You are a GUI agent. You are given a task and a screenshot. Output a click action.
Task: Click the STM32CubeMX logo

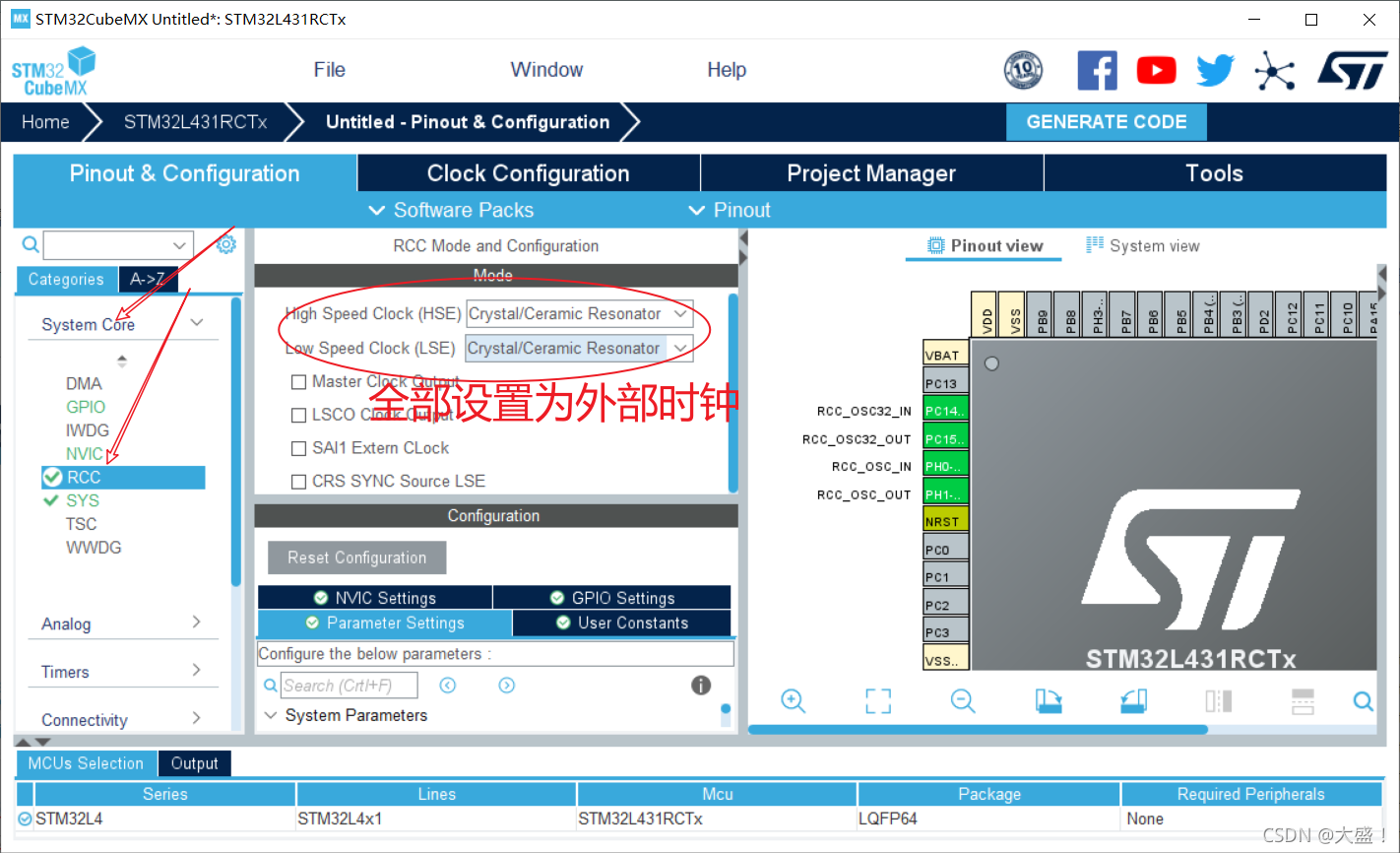53,72
